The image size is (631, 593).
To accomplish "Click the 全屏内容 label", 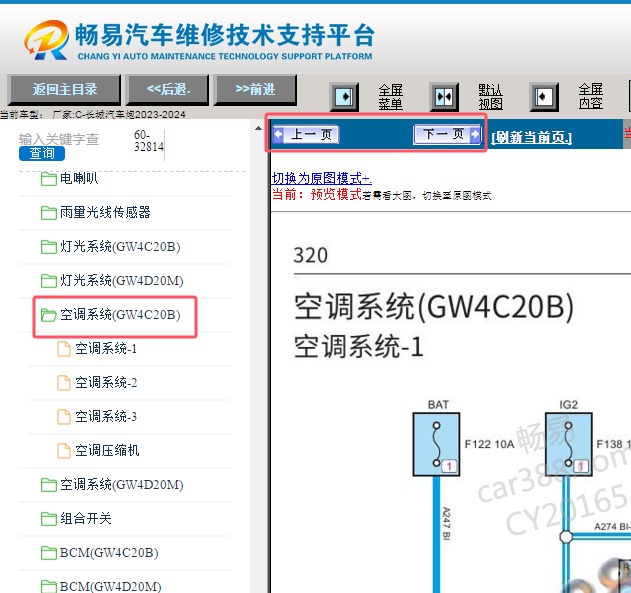I will click(590, 97).
